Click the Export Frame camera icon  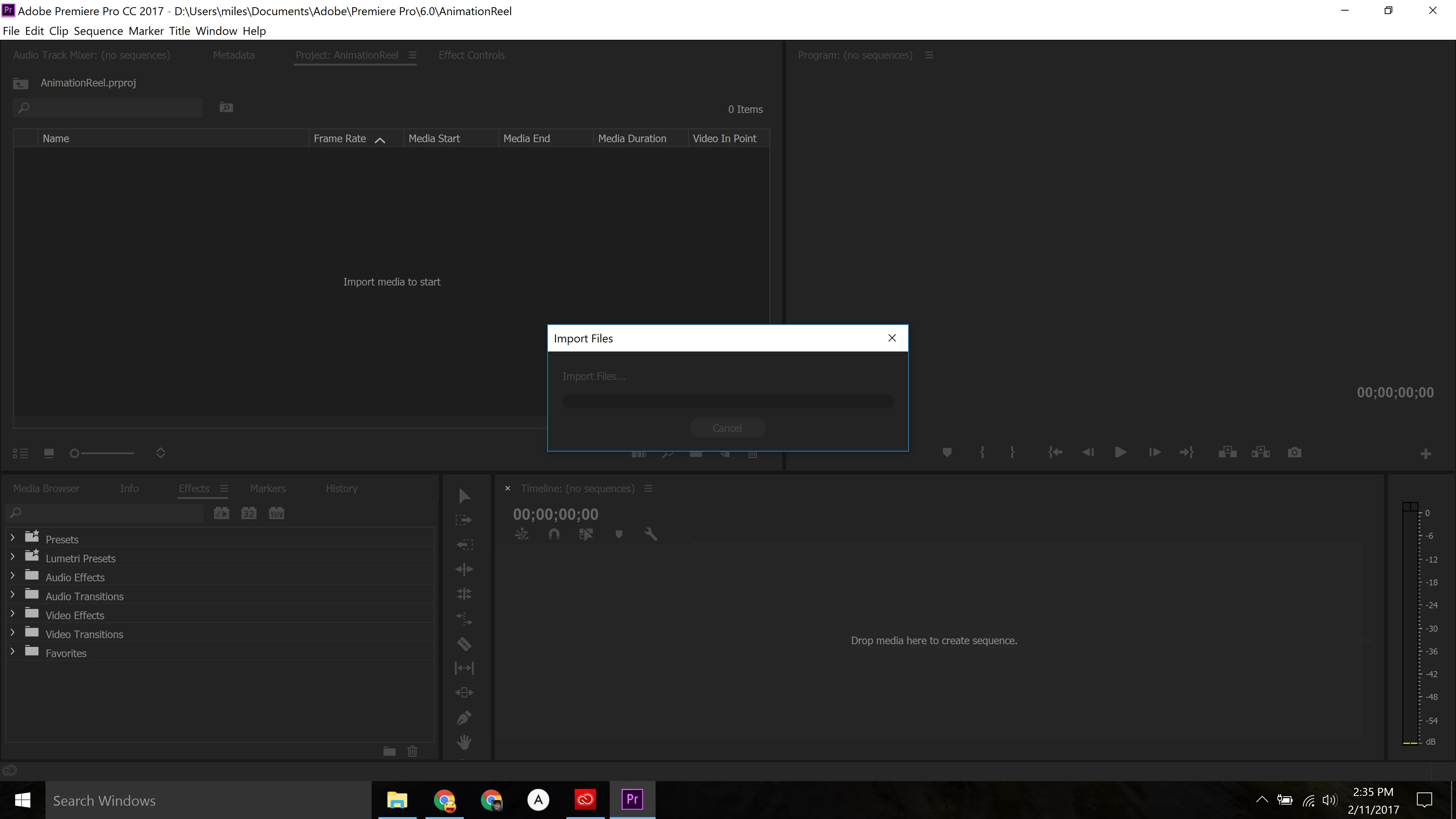coord(1294,453)
